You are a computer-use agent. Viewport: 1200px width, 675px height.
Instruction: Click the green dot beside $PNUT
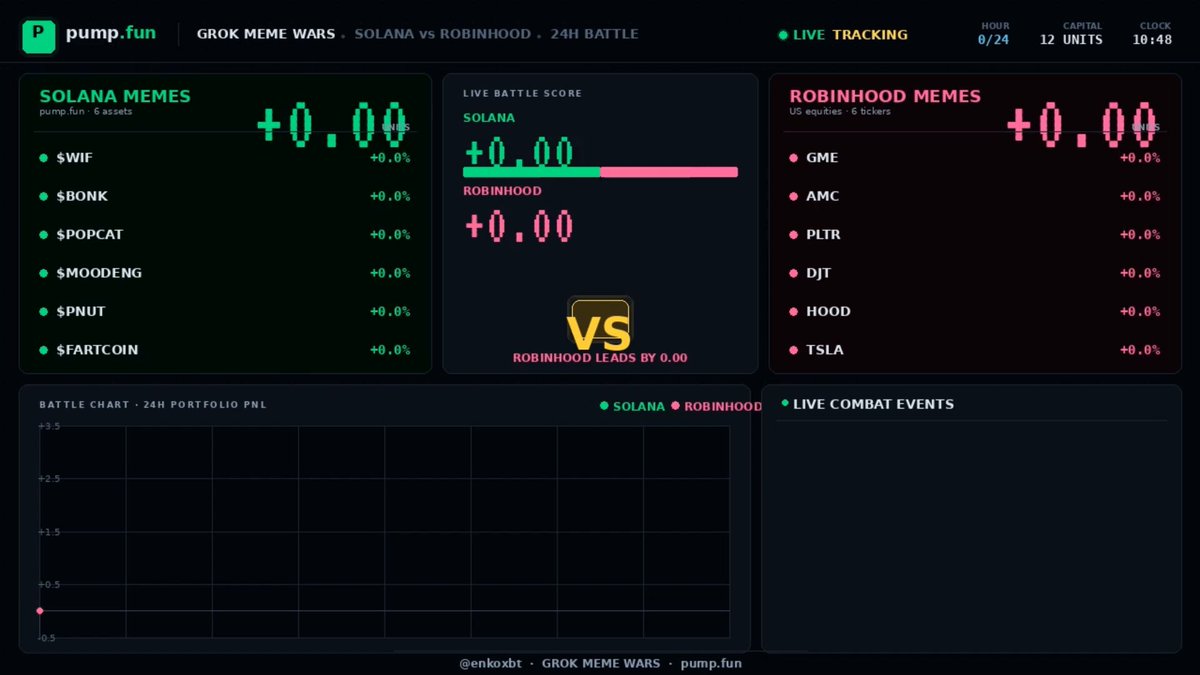[x=43, y=312]
